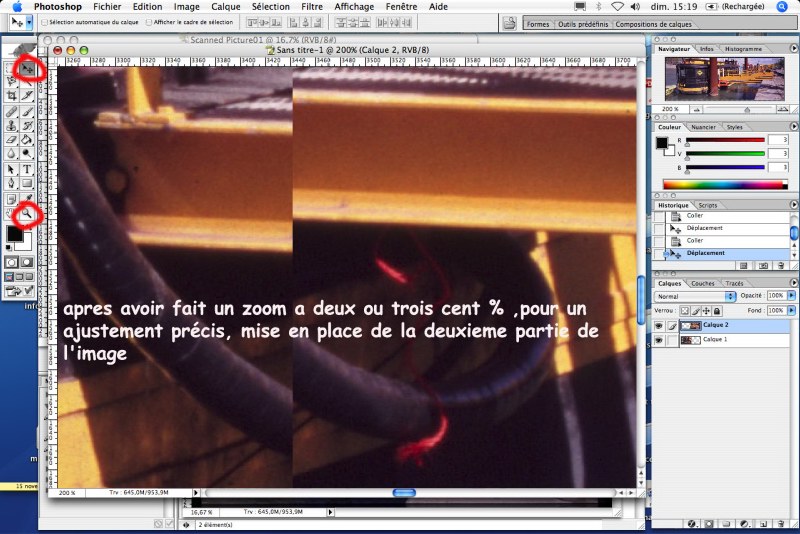Click the 200 % zoom field in Navigateur
This screenshot has width=800, height=534.
670,109
